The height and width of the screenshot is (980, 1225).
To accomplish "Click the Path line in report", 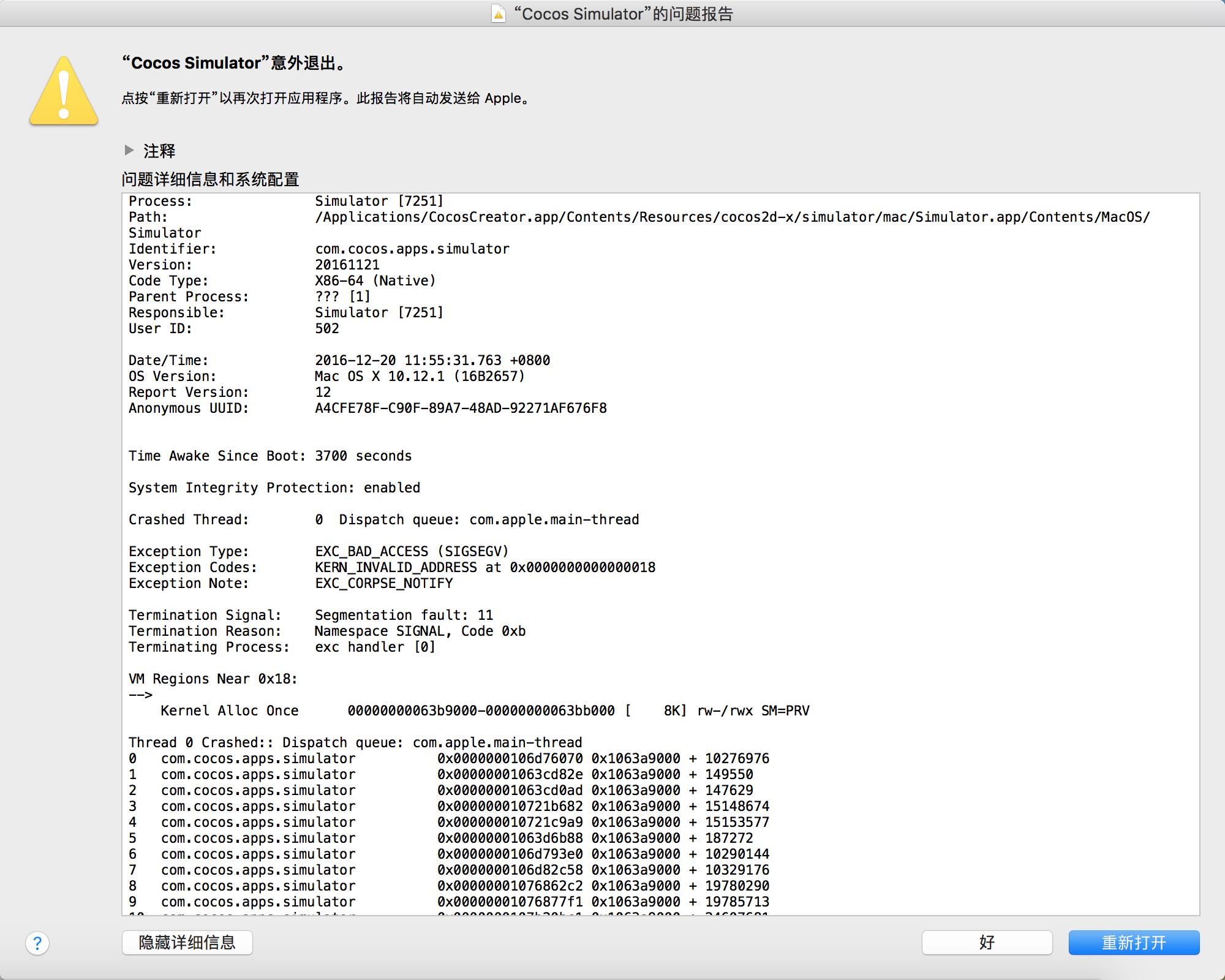I will (639, 217).
